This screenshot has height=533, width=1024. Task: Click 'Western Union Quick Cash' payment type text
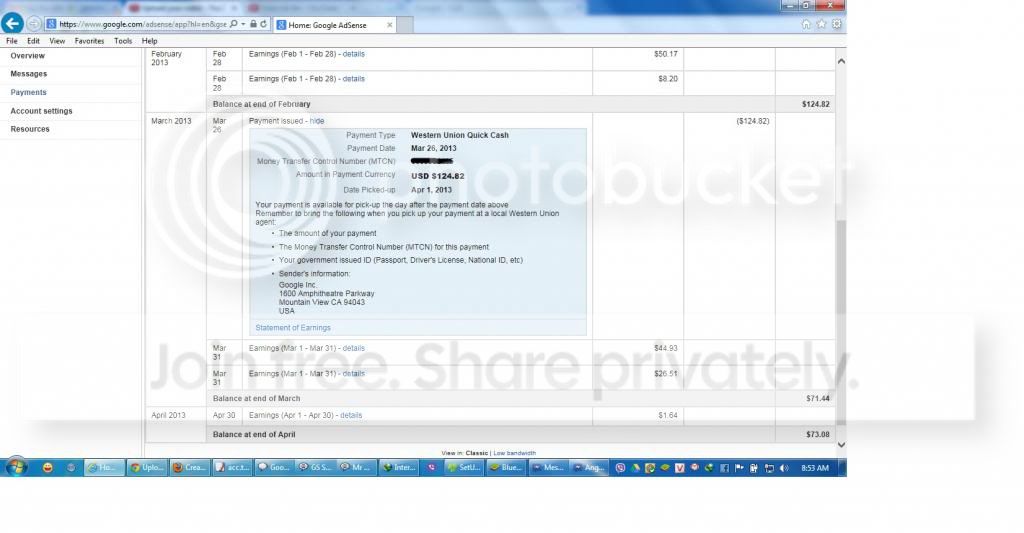pyautogui.click(x=460, y=135)
